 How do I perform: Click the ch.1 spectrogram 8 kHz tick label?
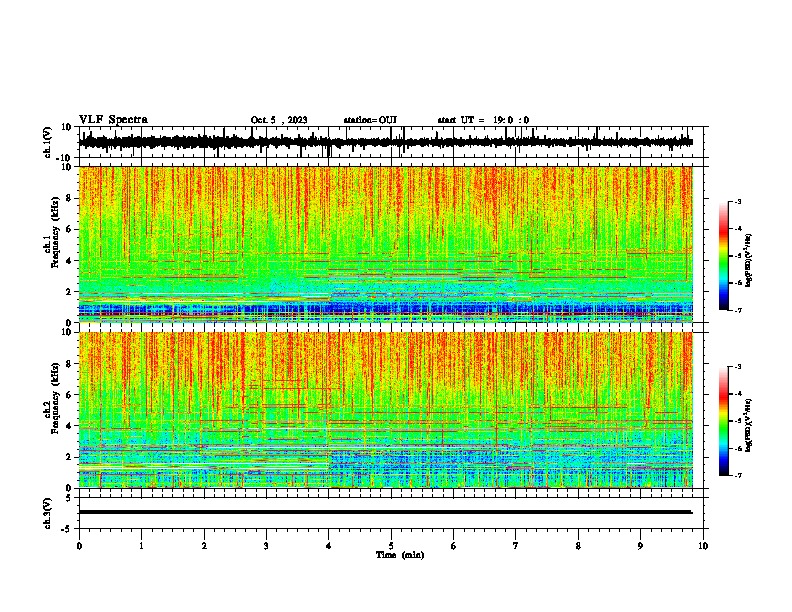(x=69, y=198)
